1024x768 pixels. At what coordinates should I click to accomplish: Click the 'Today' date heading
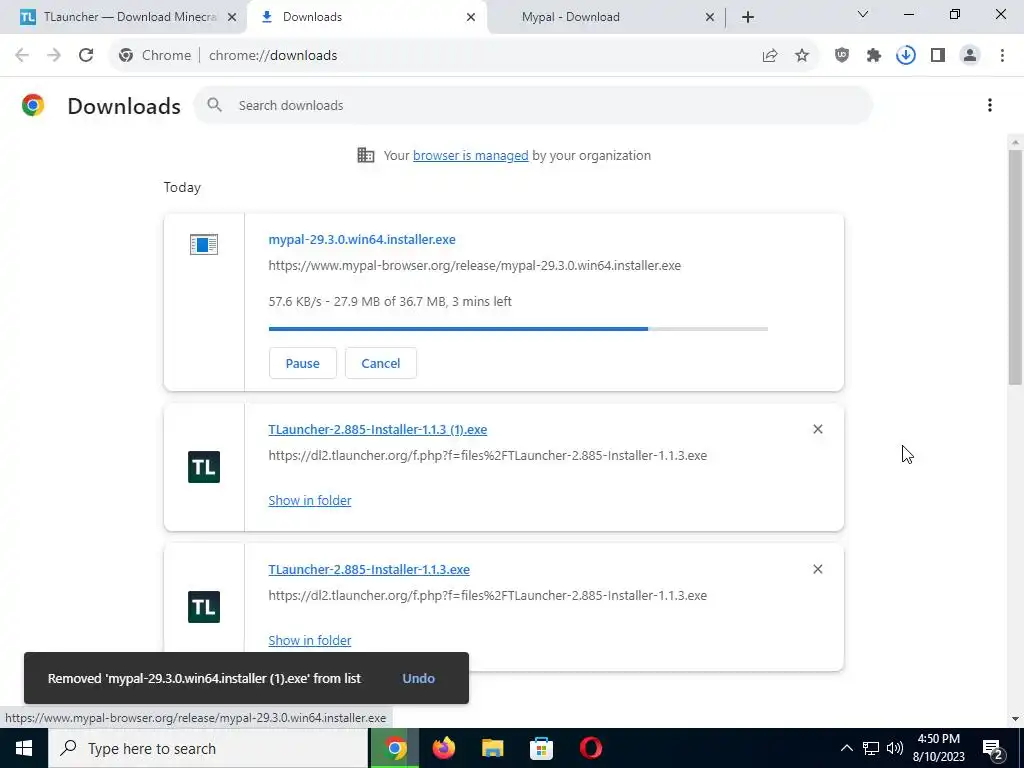pyautogui.click(x=182, y=187)
